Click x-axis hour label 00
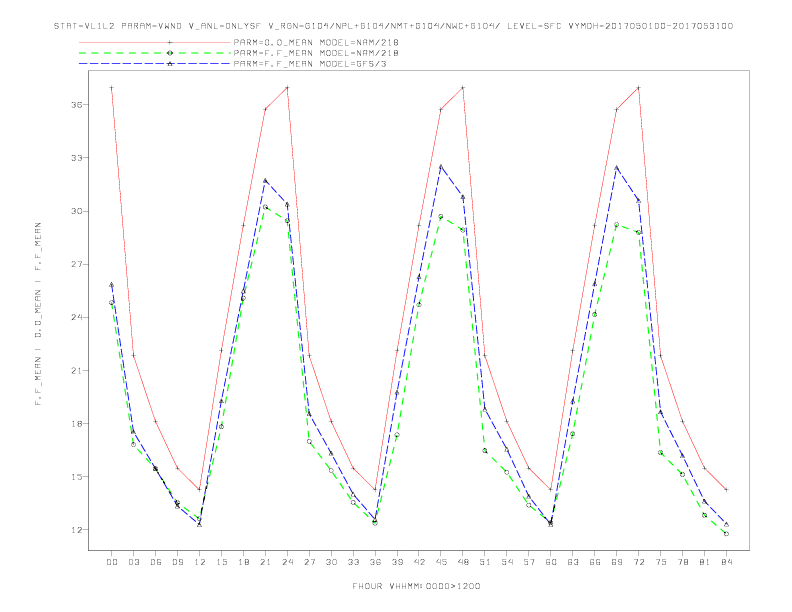The width and height of the screenshot is (792, 612). click(x=112, y=562)
